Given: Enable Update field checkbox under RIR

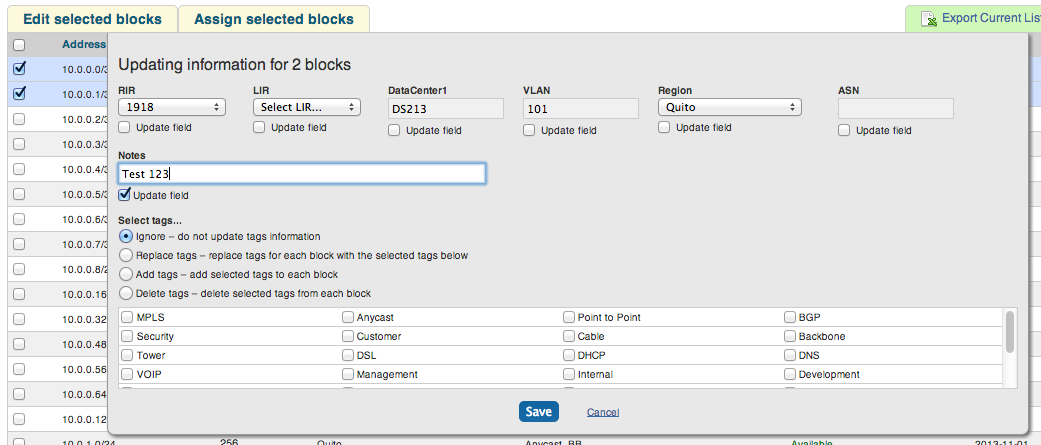Looking at the screenshot, I should point(125,127).
